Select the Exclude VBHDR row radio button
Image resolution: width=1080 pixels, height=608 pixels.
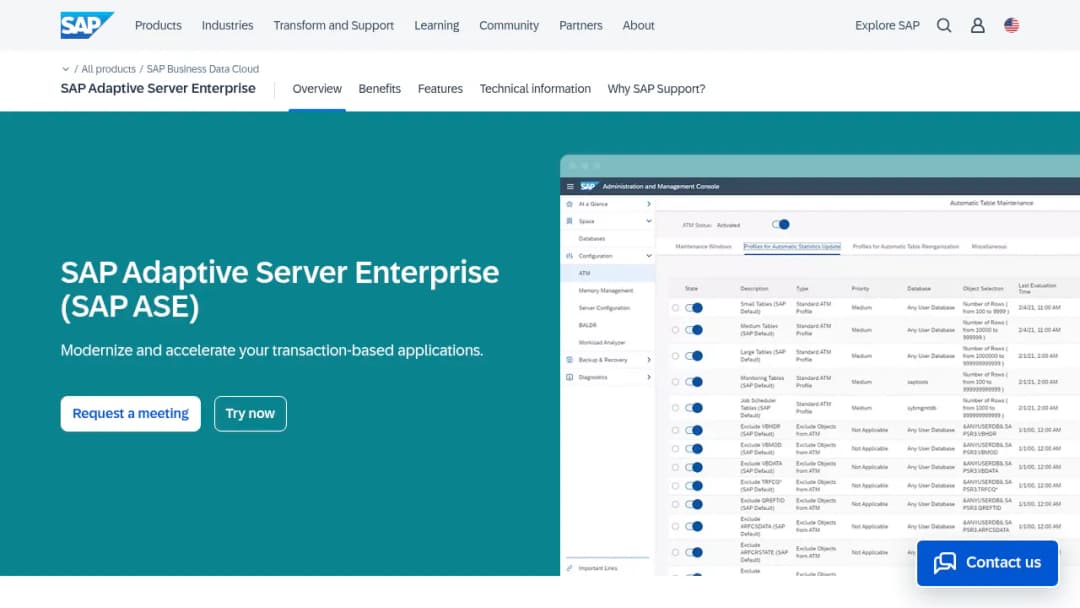coord(676,430)
